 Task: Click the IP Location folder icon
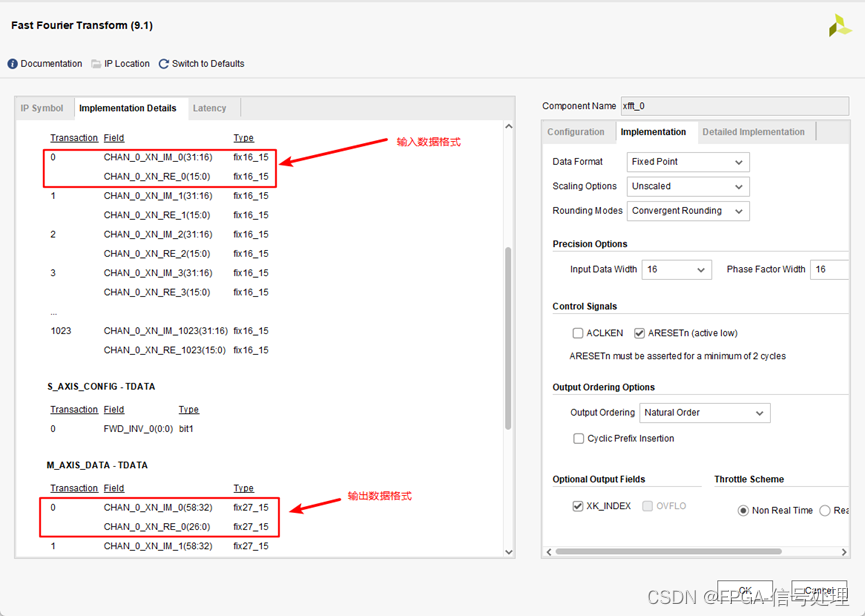96,64
